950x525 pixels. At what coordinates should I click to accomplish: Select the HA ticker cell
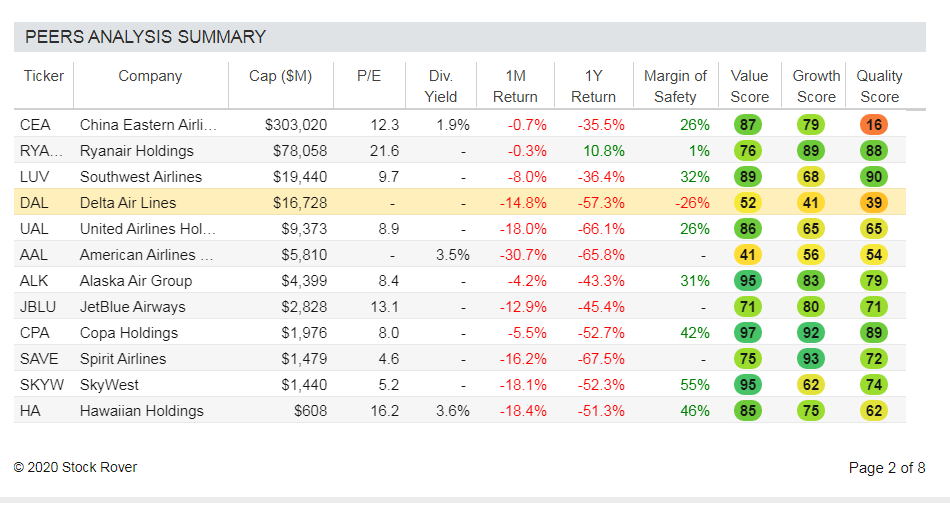point(30,411)
